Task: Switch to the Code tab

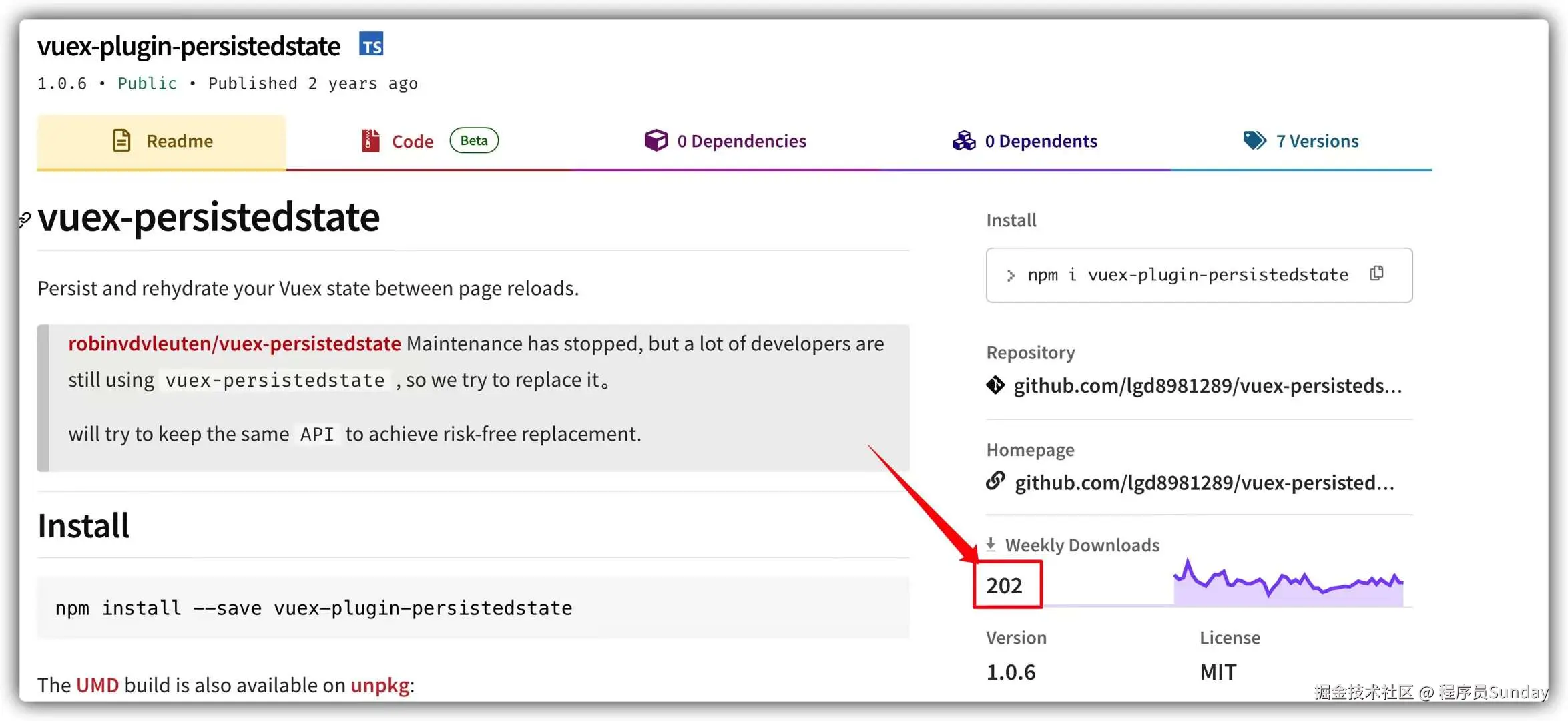Action: (x=413, y=142)
